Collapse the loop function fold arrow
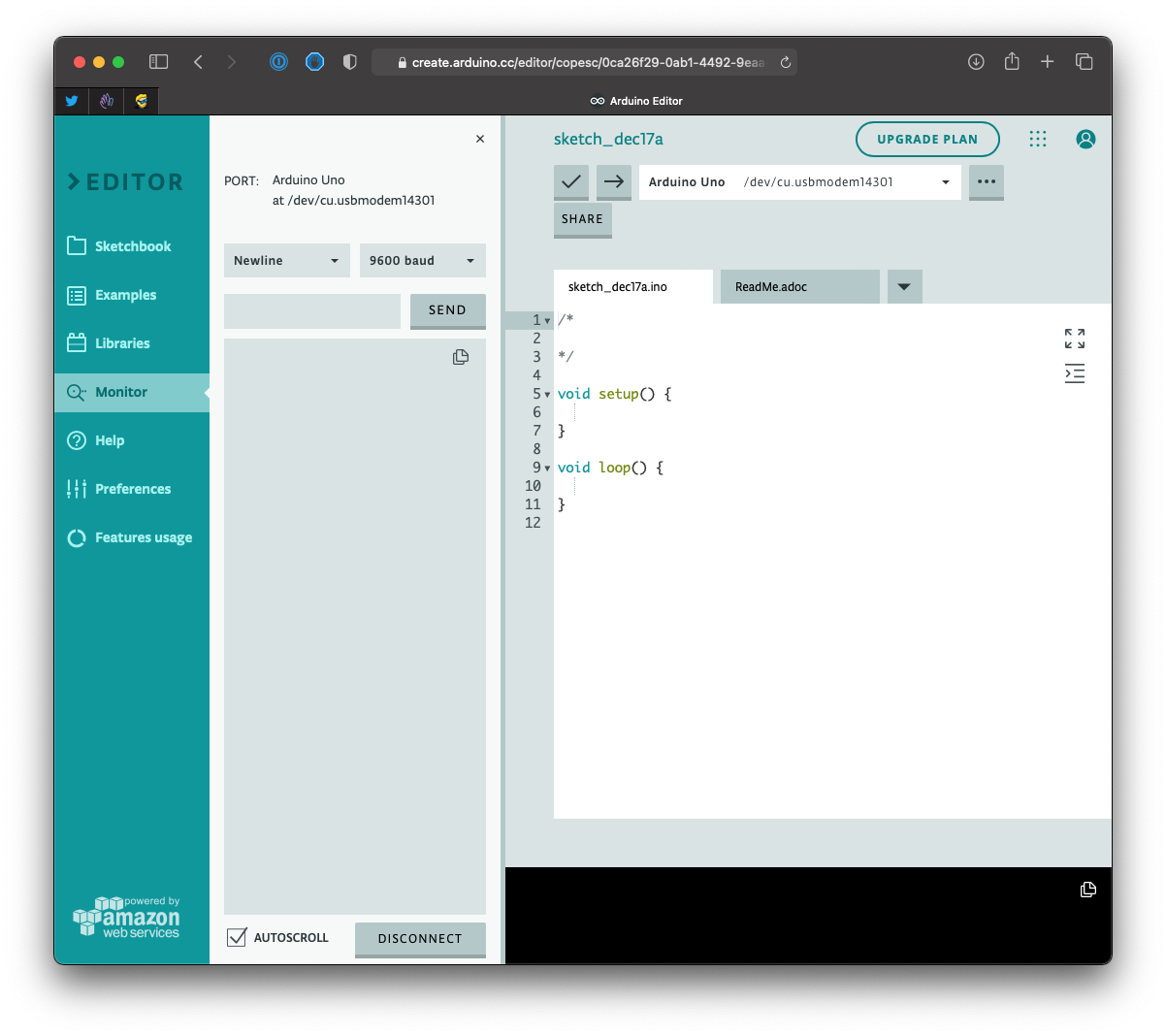The image size is (1166, 1036). coord(547,469)
